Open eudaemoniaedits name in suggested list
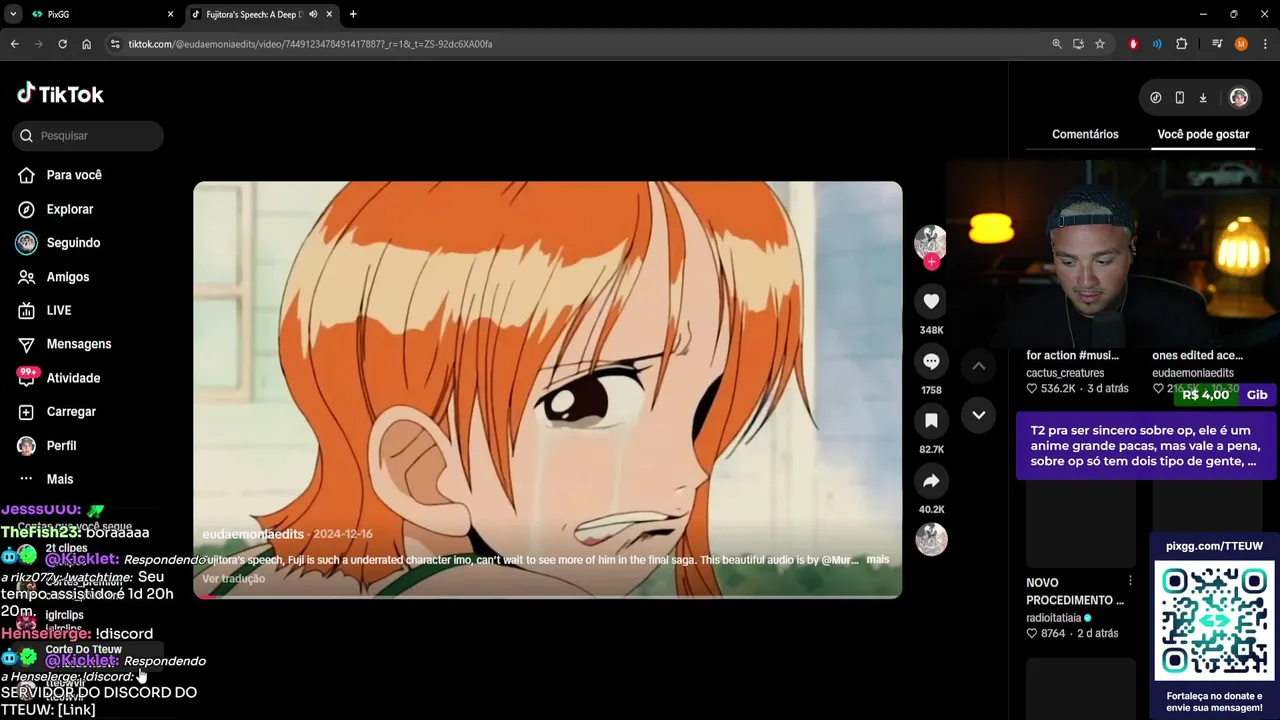The height and width of the screenshot is (720, 1280). tap(1193, 373)
